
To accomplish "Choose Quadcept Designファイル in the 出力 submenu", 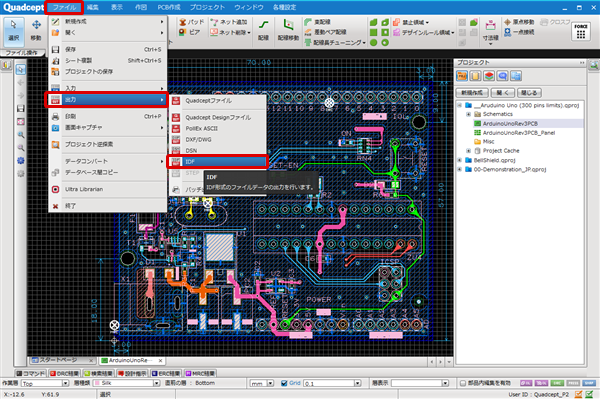I will pyautogui.click(x=217, y=117).
